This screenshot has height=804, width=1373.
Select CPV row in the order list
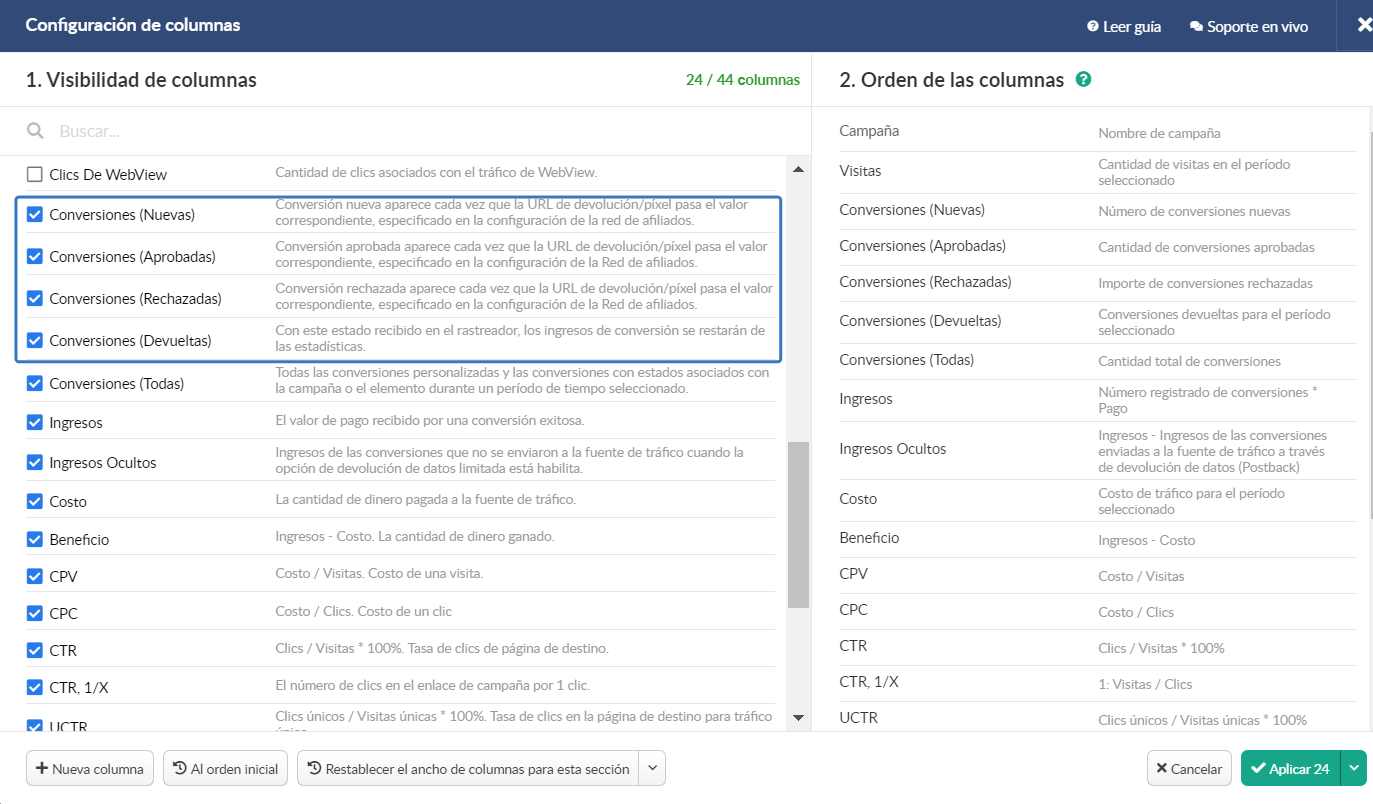(1098, 574)
